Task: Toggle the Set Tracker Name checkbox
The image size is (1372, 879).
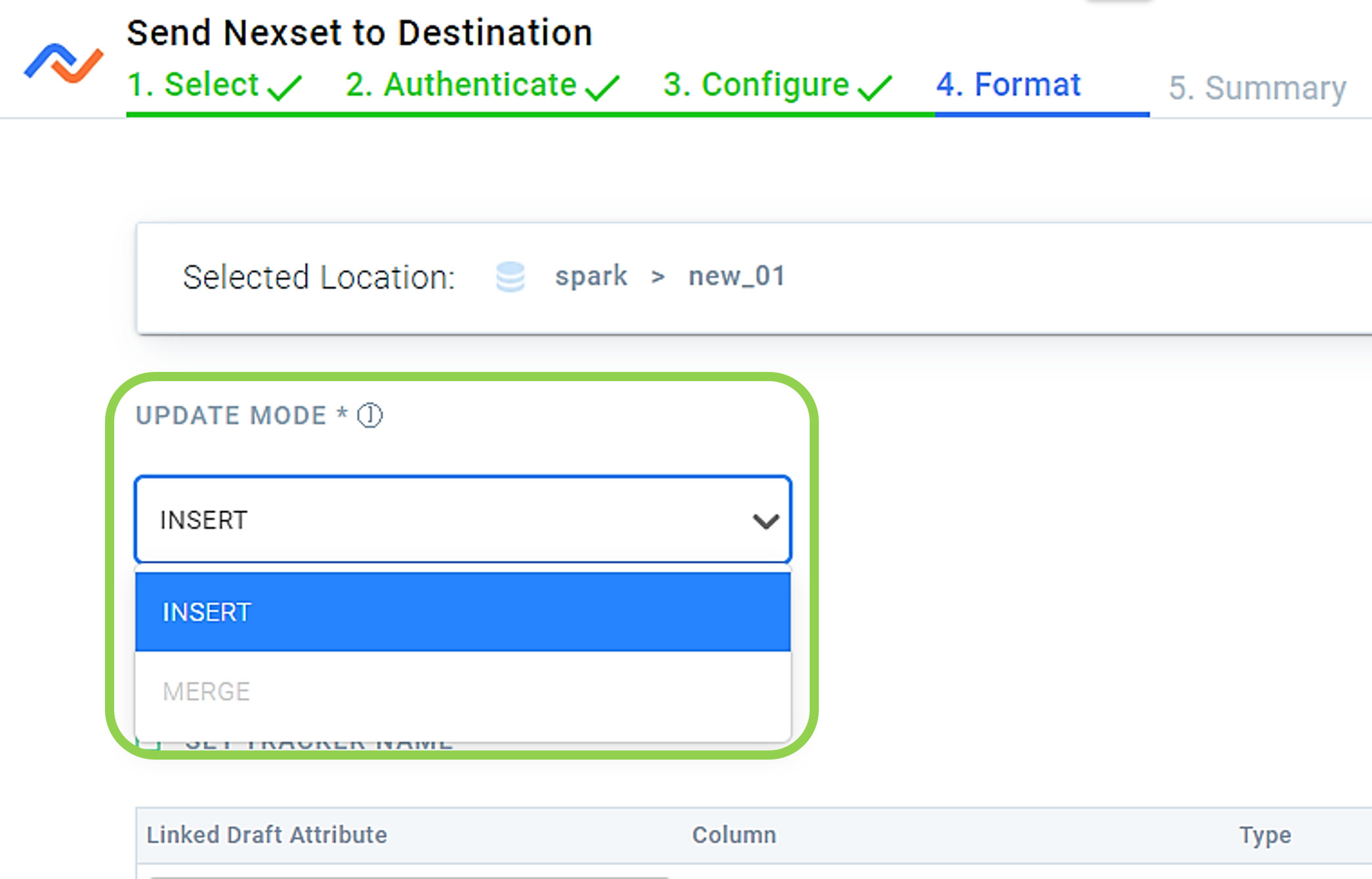Action: (x=149, y=743)
